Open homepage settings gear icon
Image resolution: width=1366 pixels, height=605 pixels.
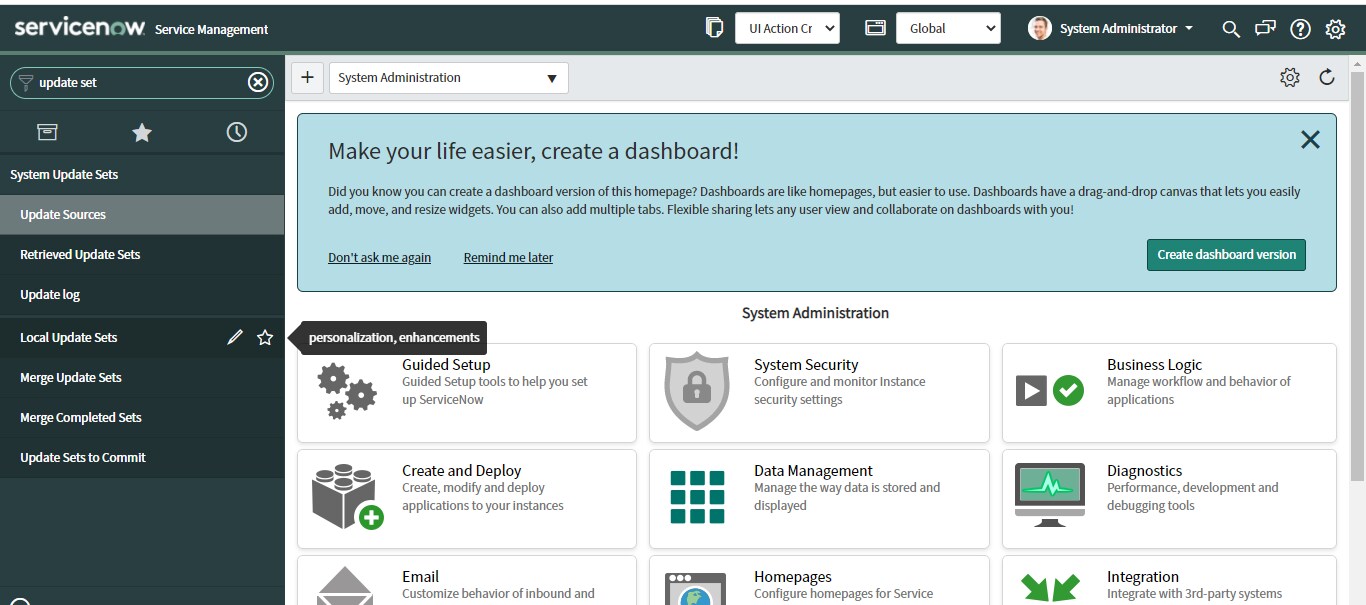1289,77
